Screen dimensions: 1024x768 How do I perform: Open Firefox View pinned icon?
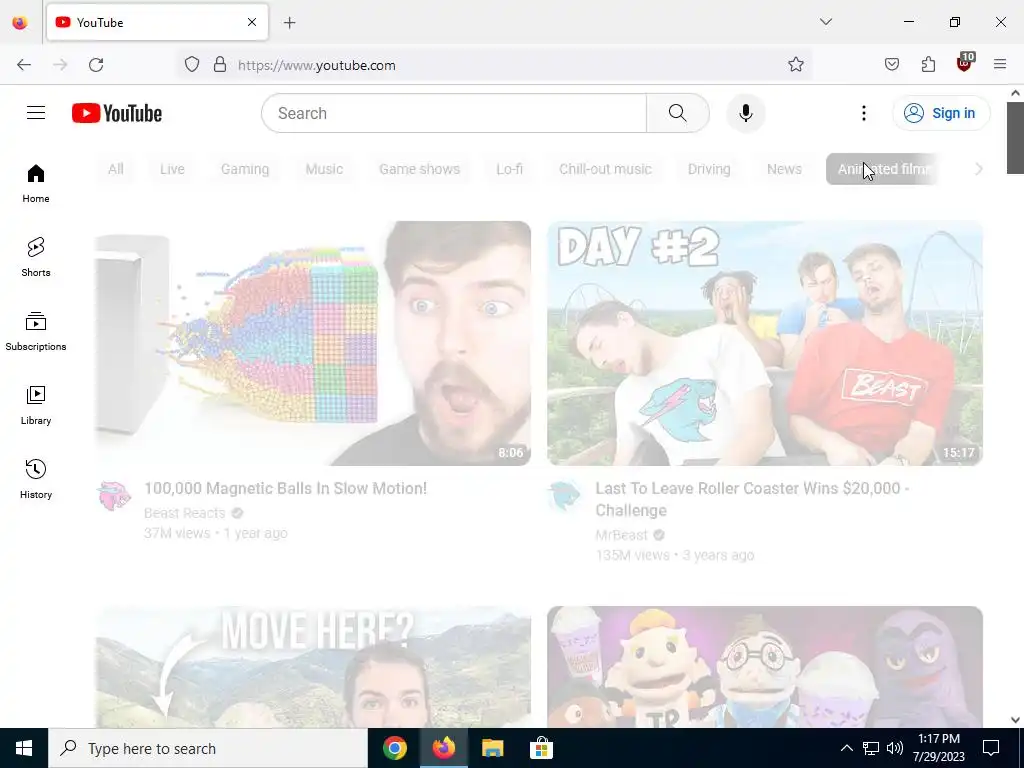click(x=20, y=23)
